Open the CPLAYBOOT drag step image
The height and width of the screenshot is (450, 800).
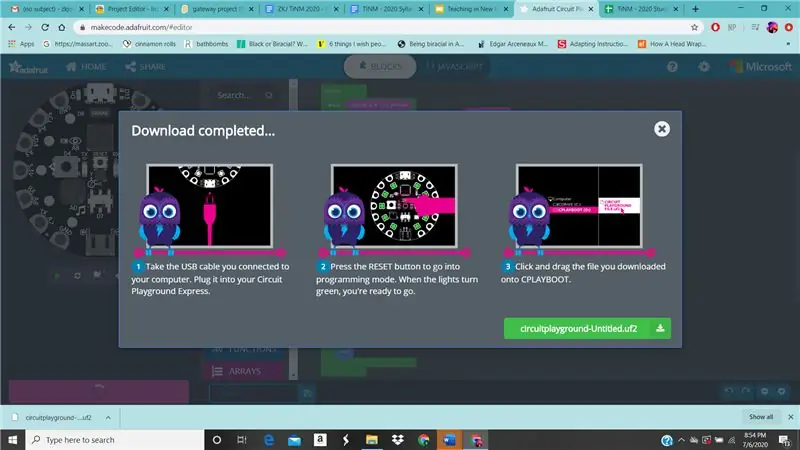pos(579,206)
